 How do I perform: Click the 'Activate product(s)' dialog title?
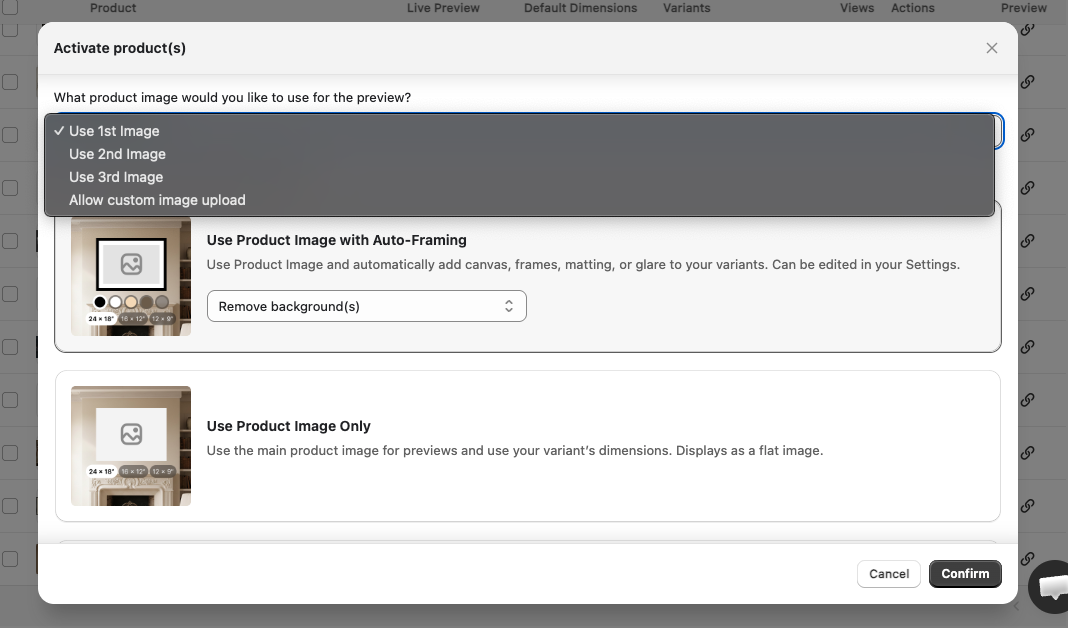(120, 48)
